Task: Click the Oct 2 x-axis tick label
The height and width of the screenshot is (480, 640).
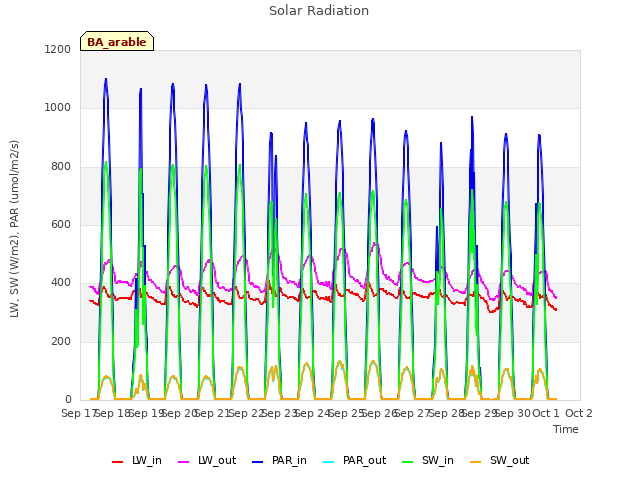Action: (x=579, y=413)
